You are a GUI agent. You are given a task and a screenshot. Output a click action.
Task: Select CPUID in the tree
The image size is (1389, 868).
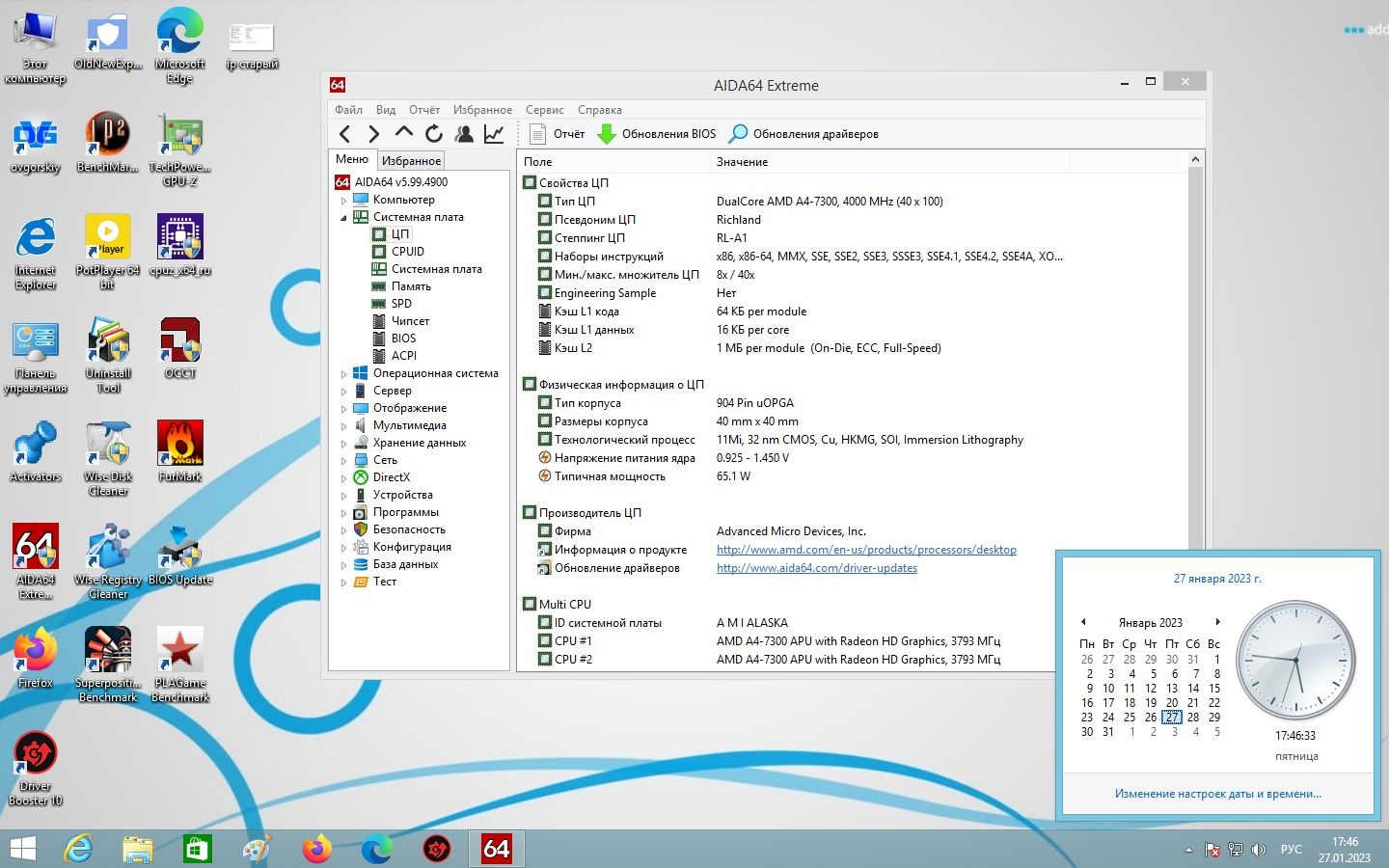tap(408, 252)
